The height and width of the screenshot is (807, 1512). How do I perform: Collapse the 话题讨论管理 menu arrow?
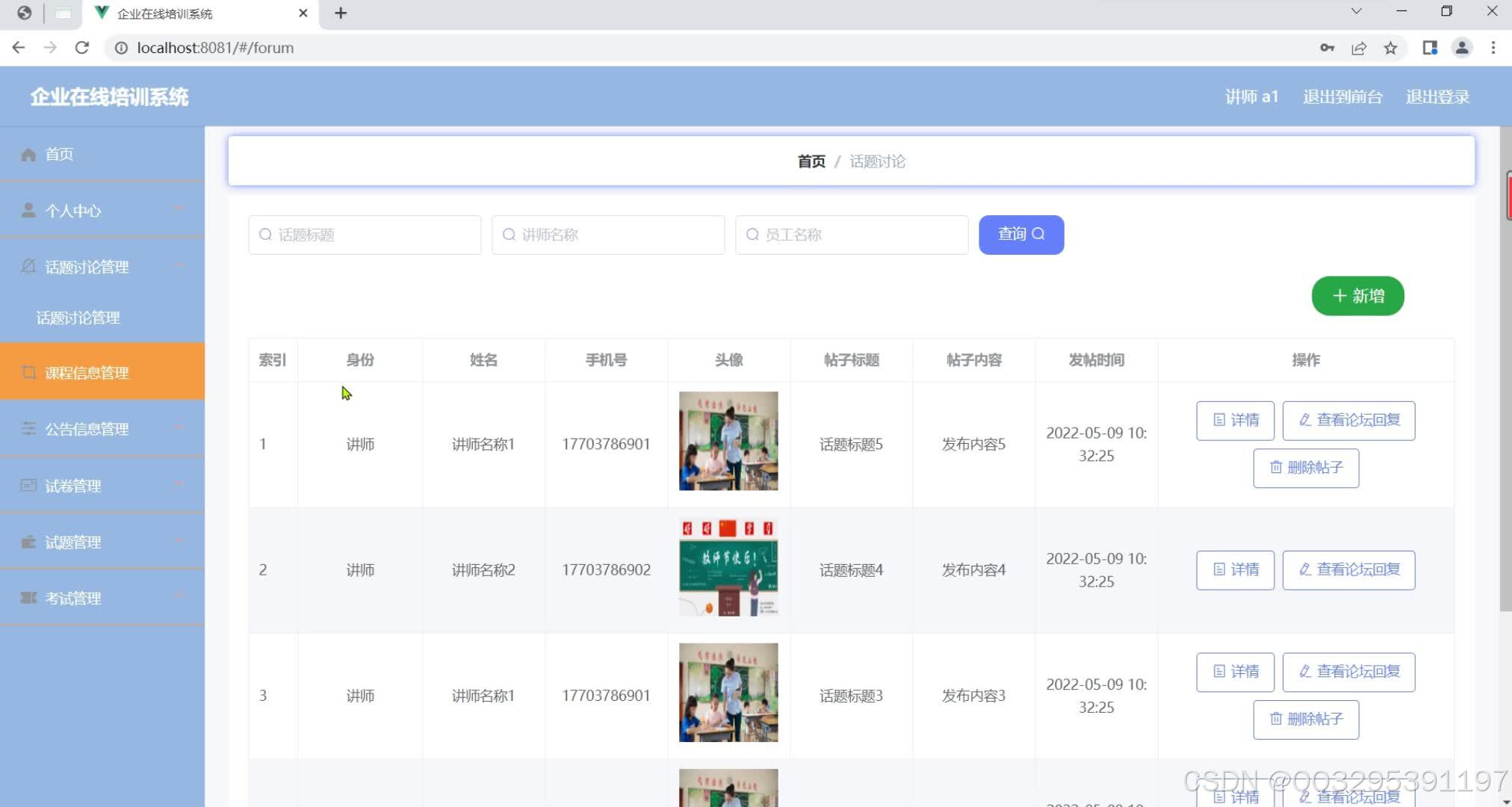point(179,265)
